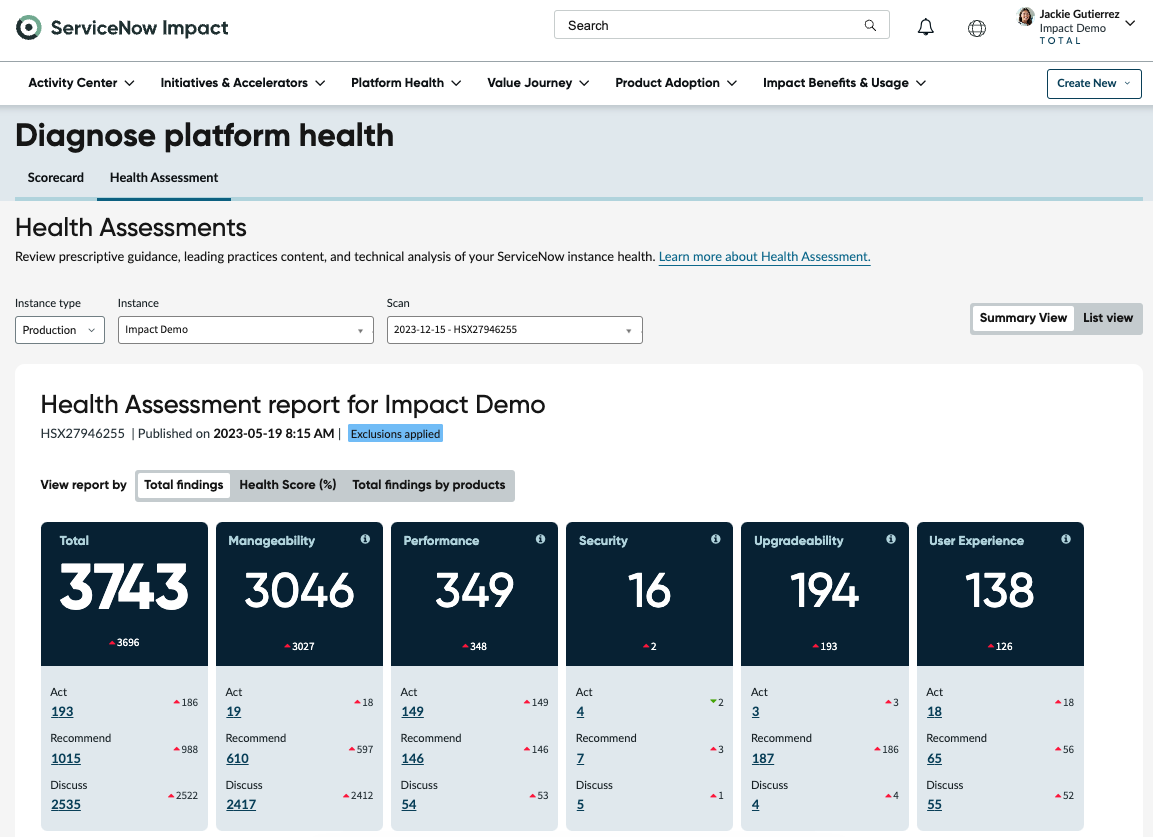Open Manageability Discuss findings 2417
Viewport: 1153px width, 837px height.
[x=241, y=805]
